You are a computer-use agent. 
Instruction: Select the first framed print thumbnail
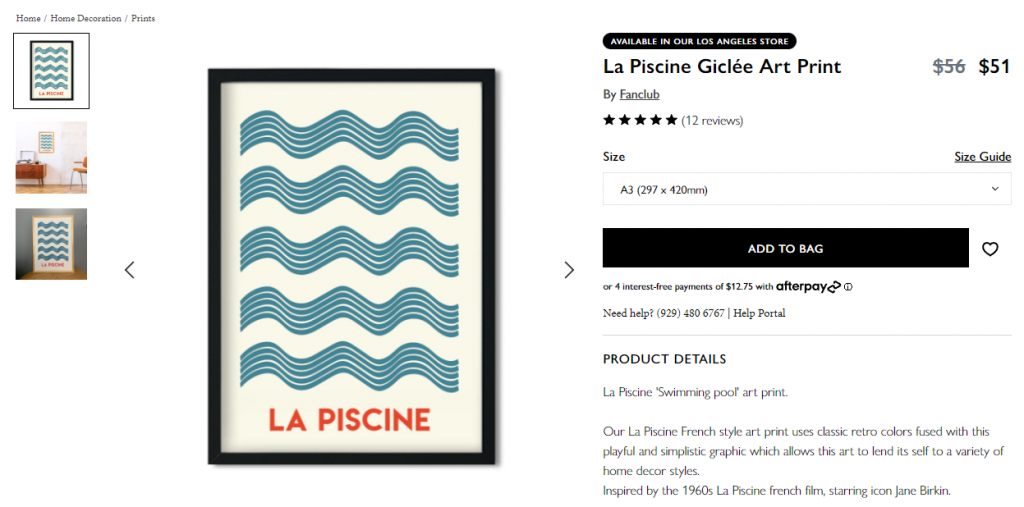51,71
